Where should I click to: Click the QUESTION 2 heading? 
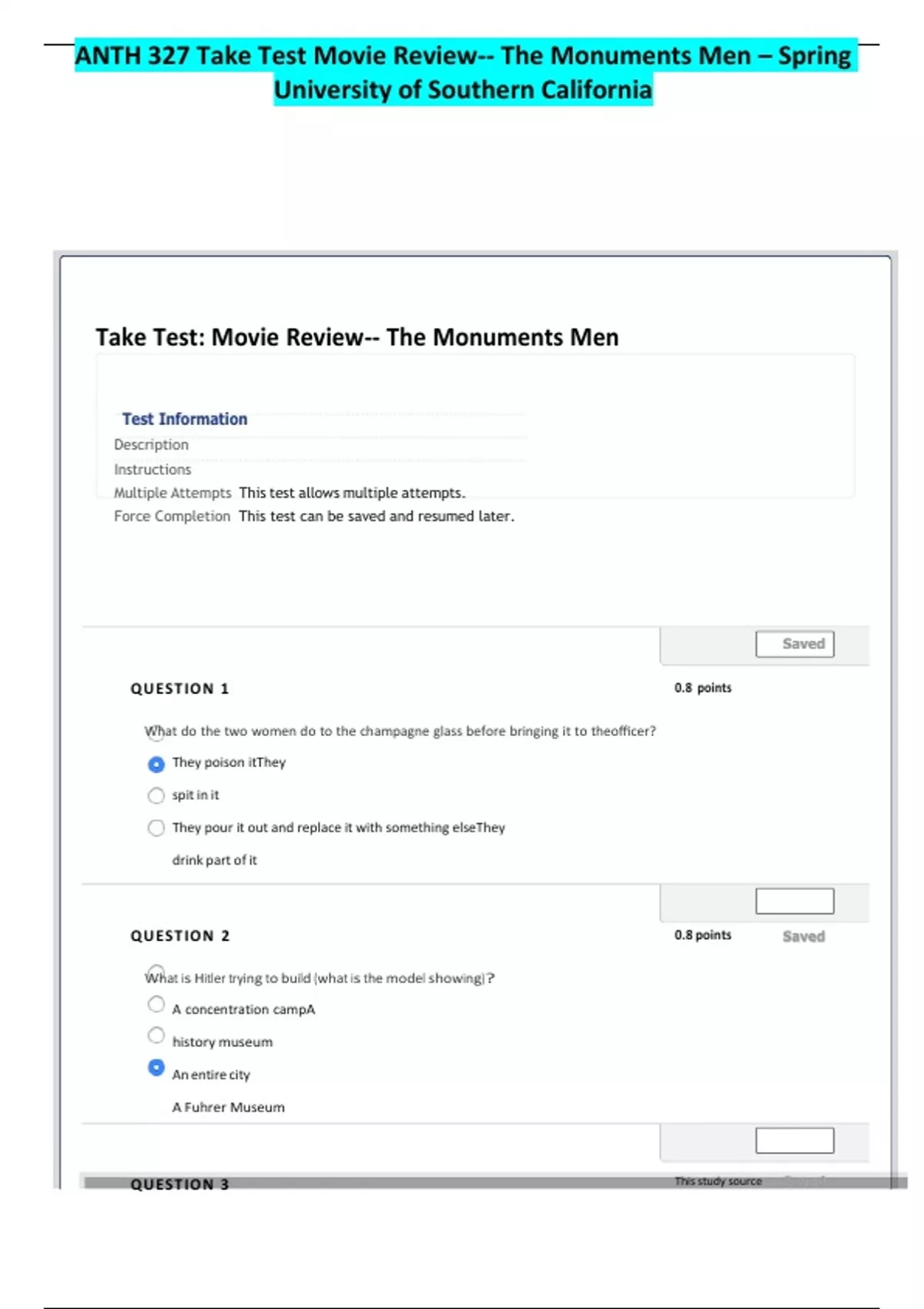point(179,936)
